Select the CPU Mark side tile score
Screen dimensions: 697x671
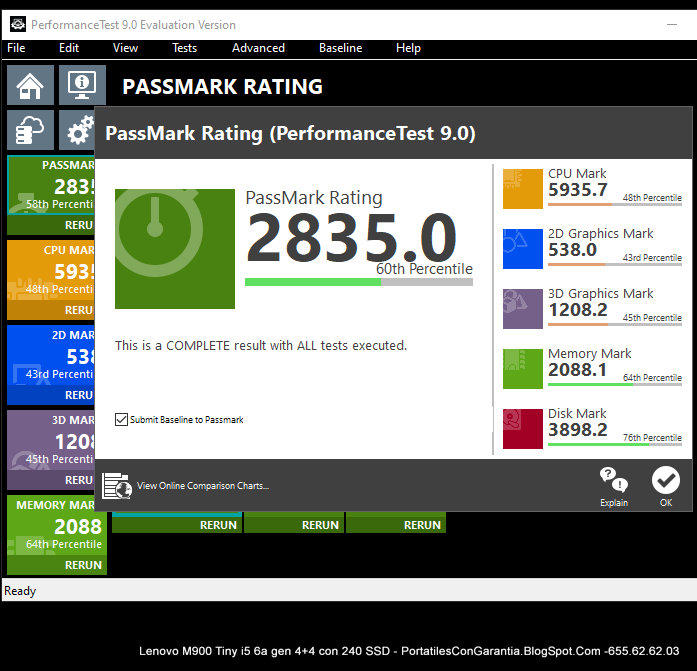pyautogui.click(x=74, y=272)
